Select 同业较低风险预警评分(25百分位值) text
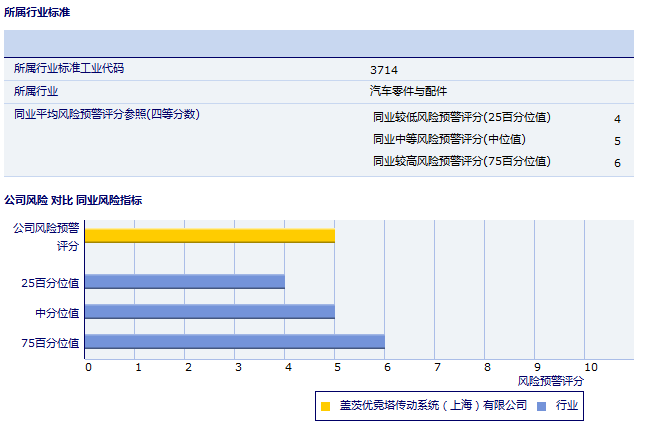The image size is (655, 439). 461,118
